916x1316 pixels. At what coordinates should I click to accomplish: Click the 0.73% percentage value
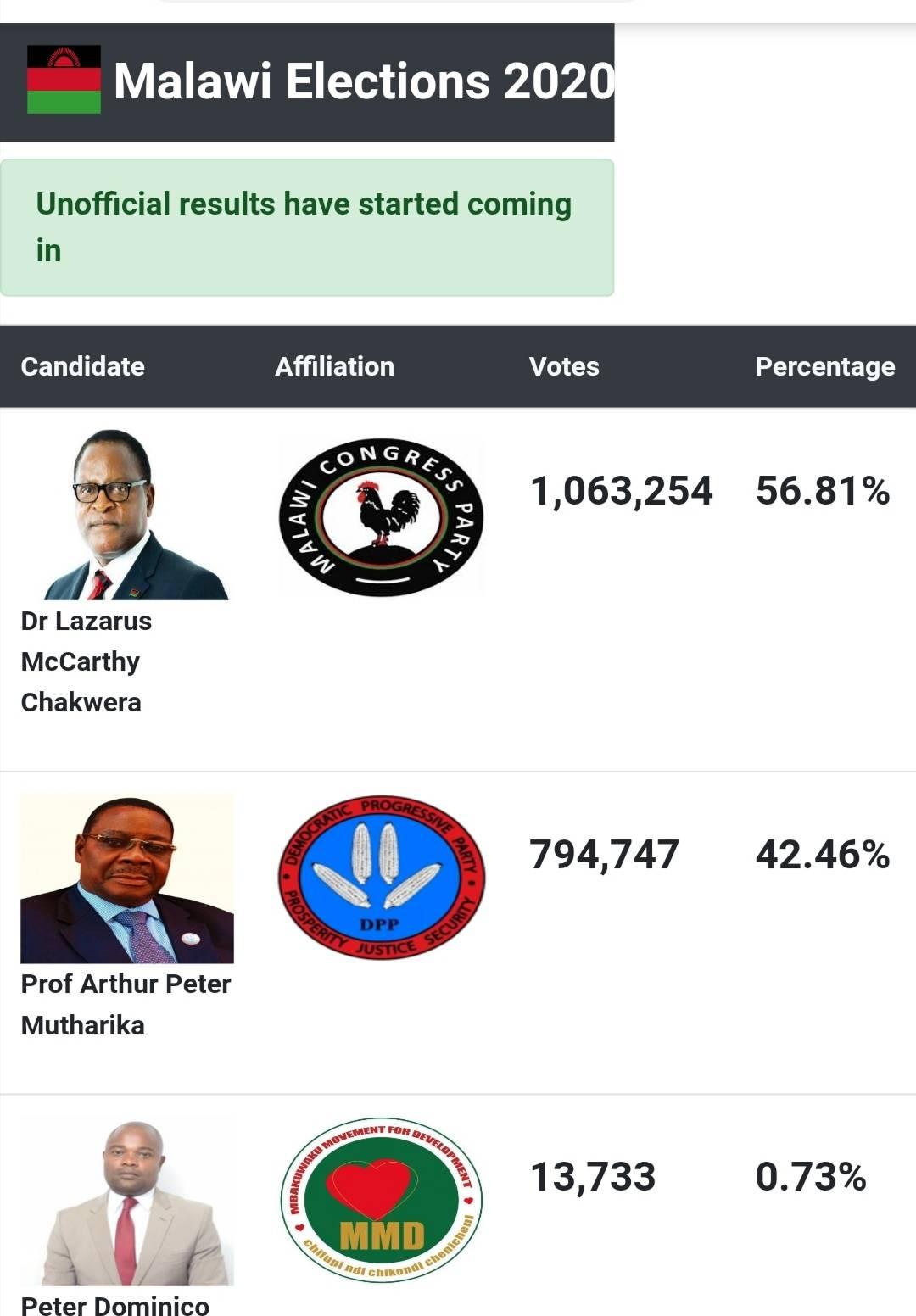(x=811, y=1177)
